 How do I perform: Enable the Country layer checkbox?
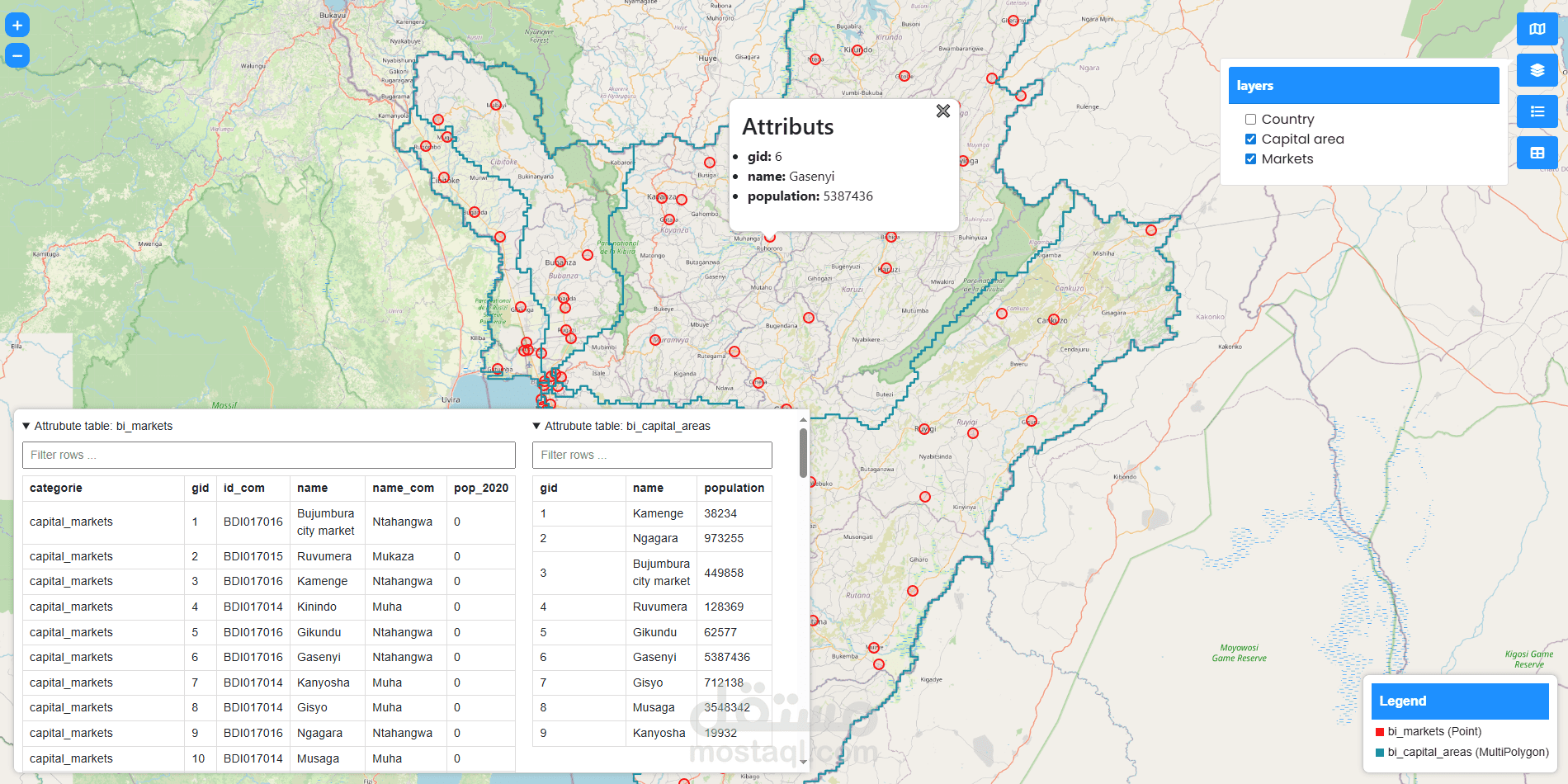[1250, 120]
